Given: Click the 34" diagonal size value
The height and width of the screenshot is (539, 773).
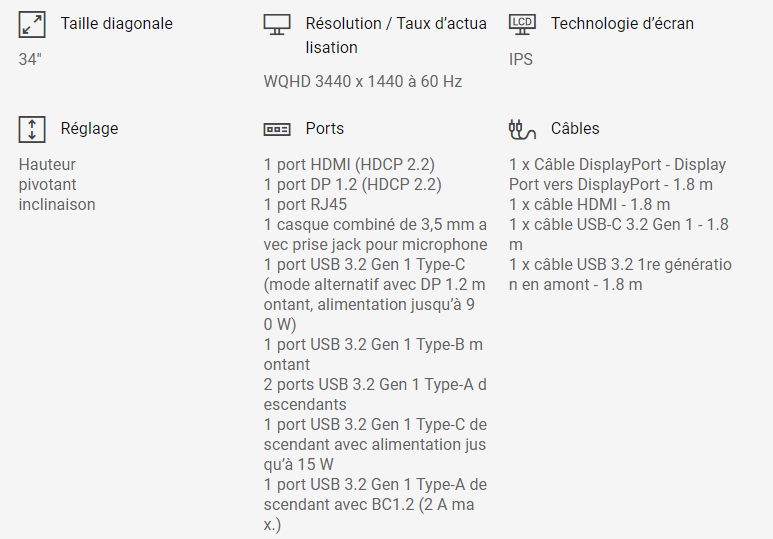Looking at the screenshot, I should coord(30,59).
